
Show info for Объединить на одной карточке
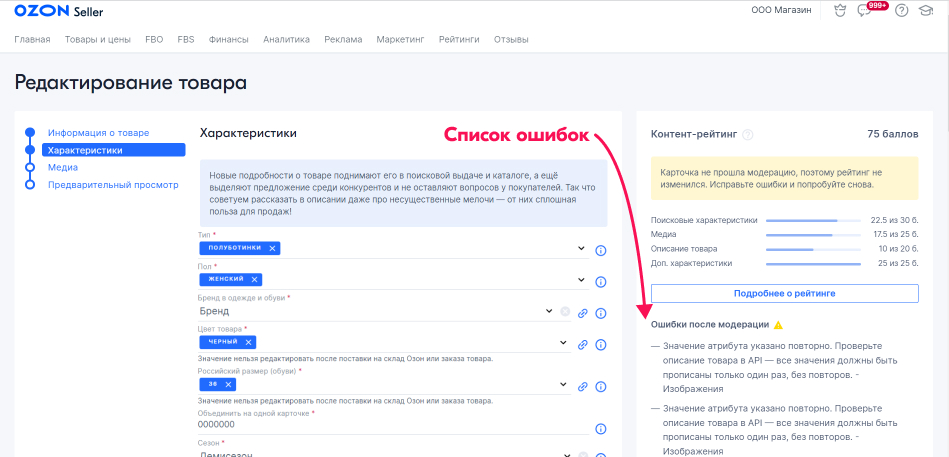[601, 429]
